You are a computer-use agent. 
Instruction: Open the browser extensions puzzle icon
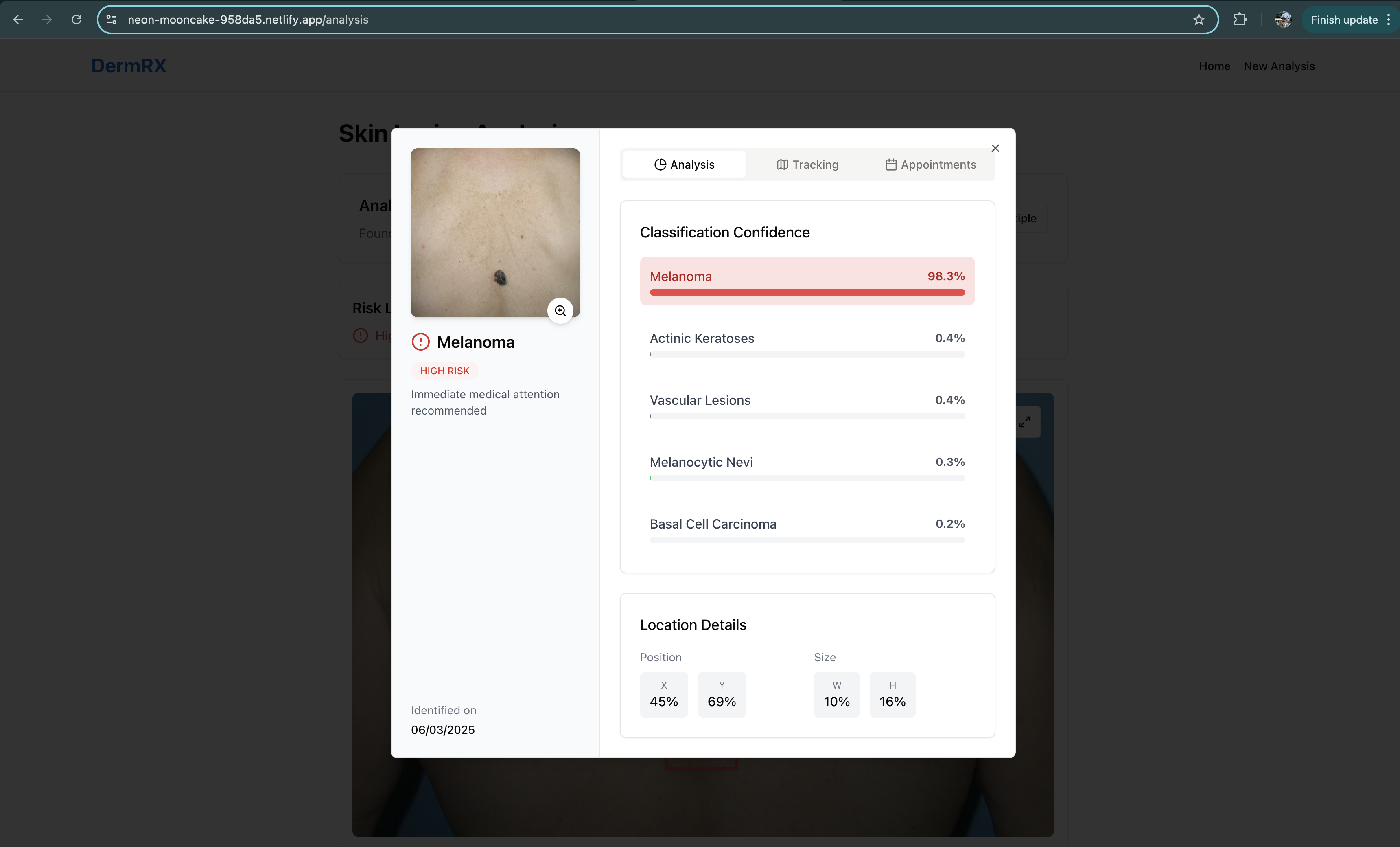pyautogui.click(x=1240, y=20)
